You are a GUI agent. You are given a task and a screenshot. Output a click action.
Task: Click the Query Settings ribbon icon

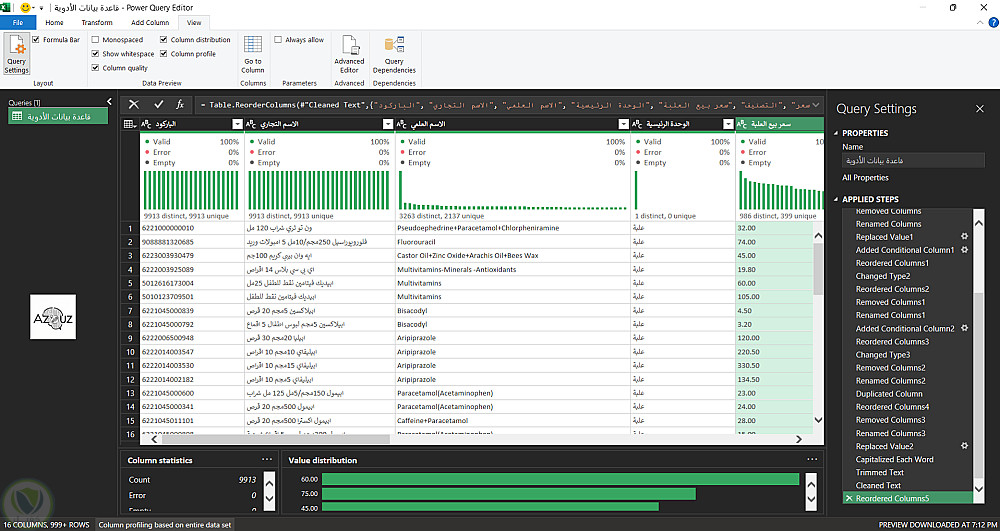(16, 54)
